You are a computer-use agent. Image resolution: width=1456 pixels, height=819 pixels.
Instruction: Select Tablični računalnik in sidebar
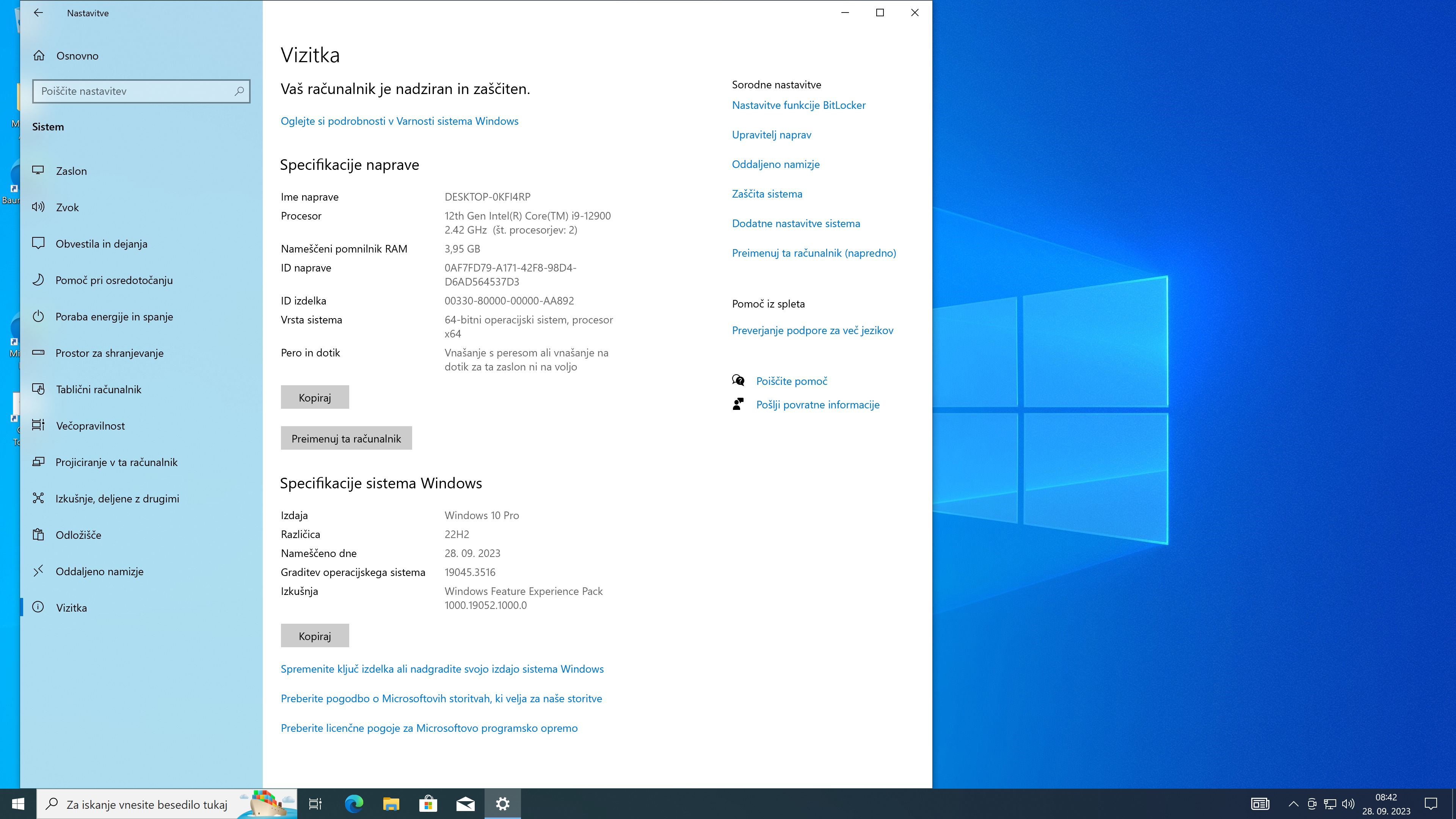tap(141, 389)
